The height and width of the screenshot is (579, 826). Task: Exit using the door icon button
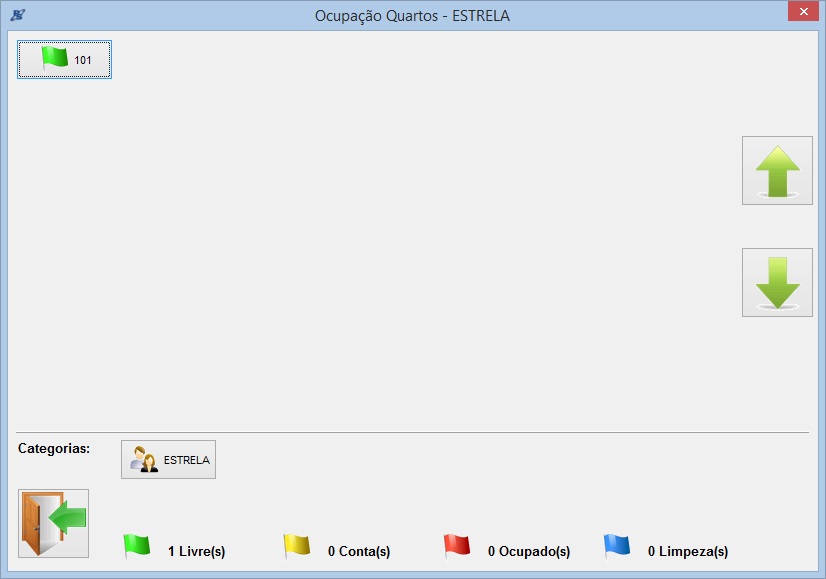pyautogui.click(x=53, y=523)
